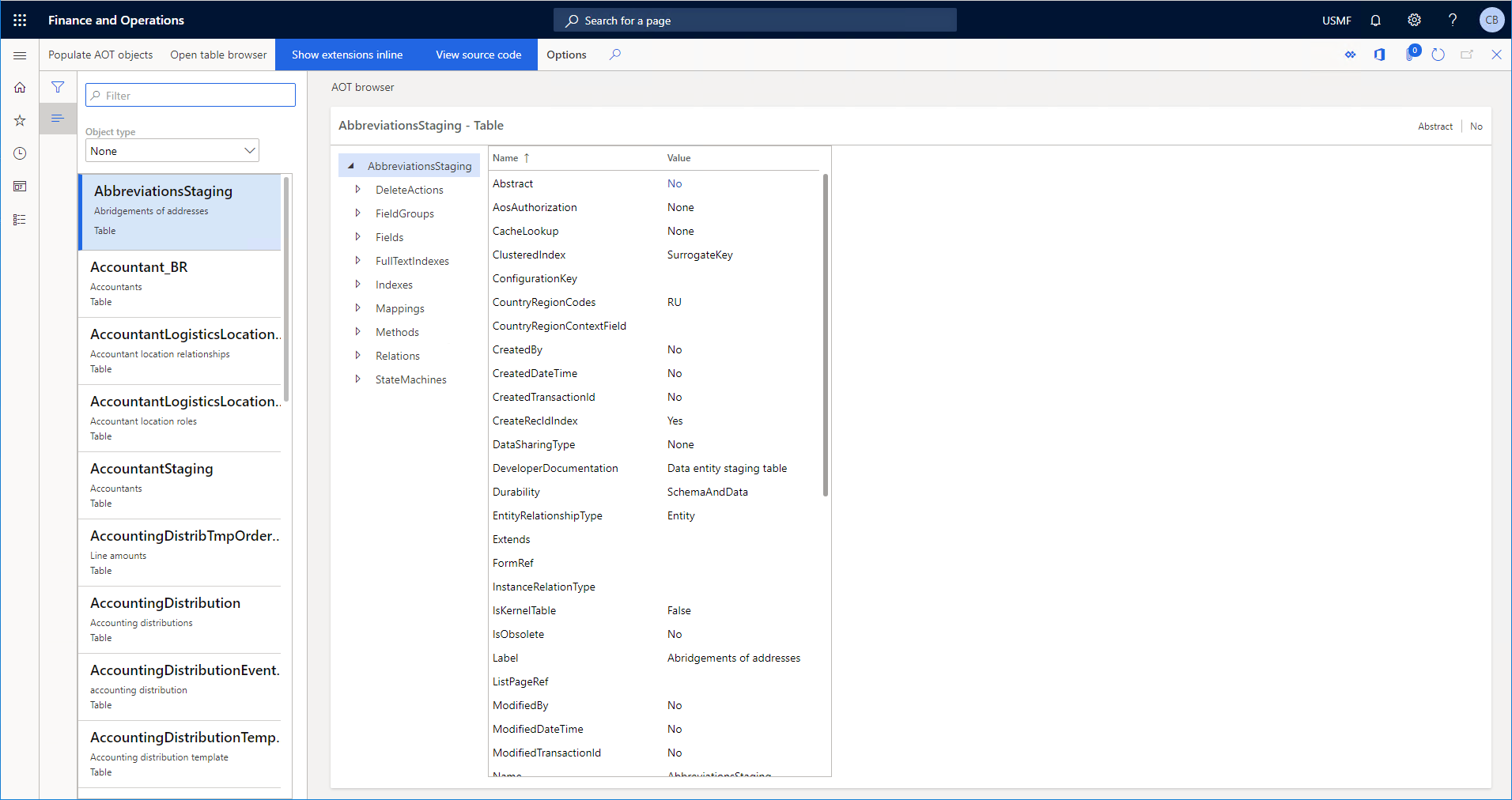Expand the StateMachines node

click(357, 379)
